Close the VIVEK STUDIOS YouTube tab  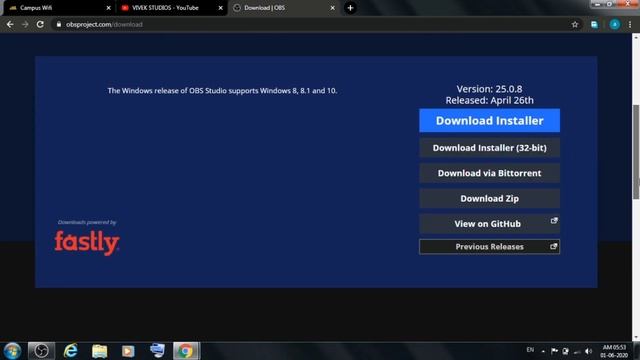pos(220,8)
